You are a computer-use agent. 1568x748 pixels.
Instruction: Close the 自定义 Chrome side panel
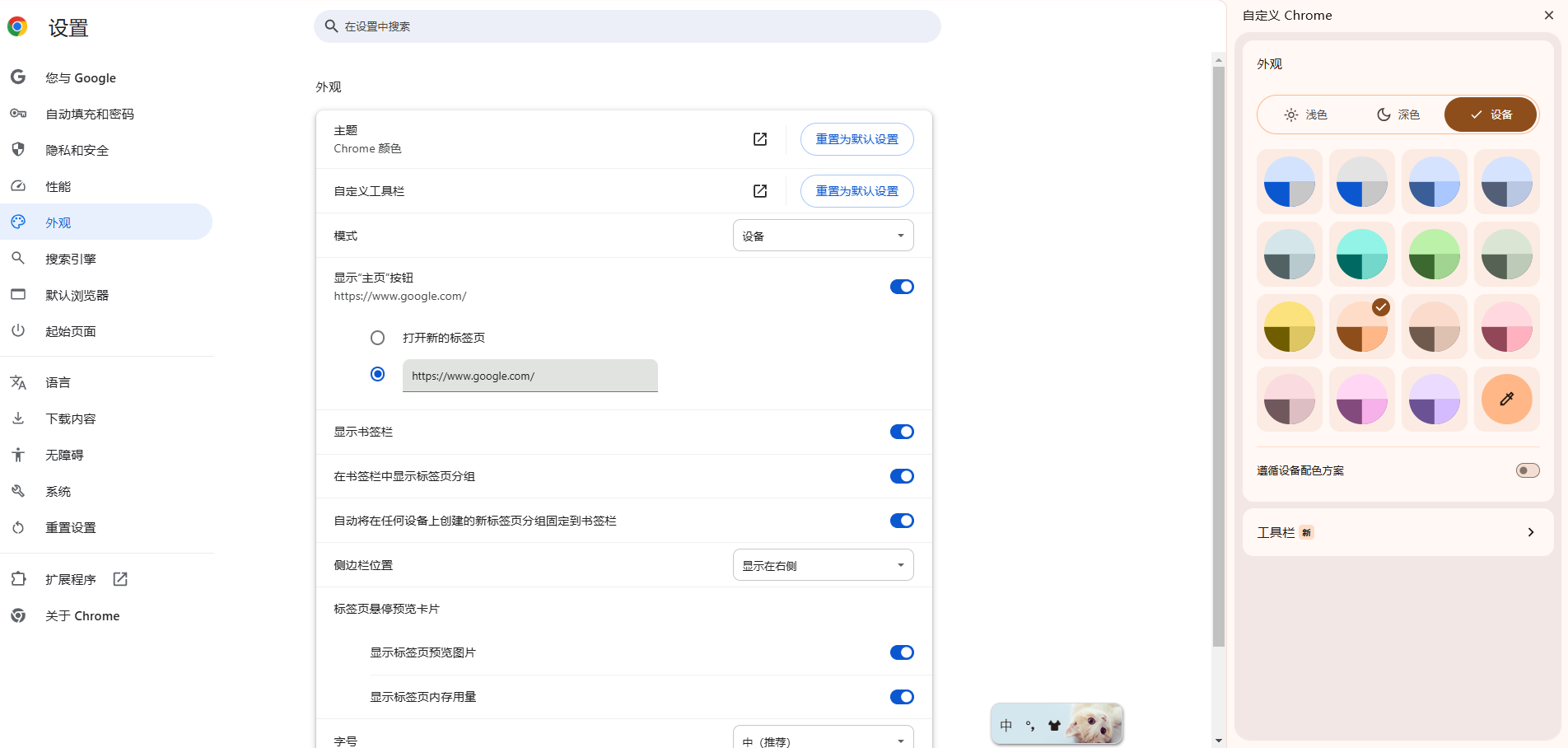click(x=1548, y=15)
